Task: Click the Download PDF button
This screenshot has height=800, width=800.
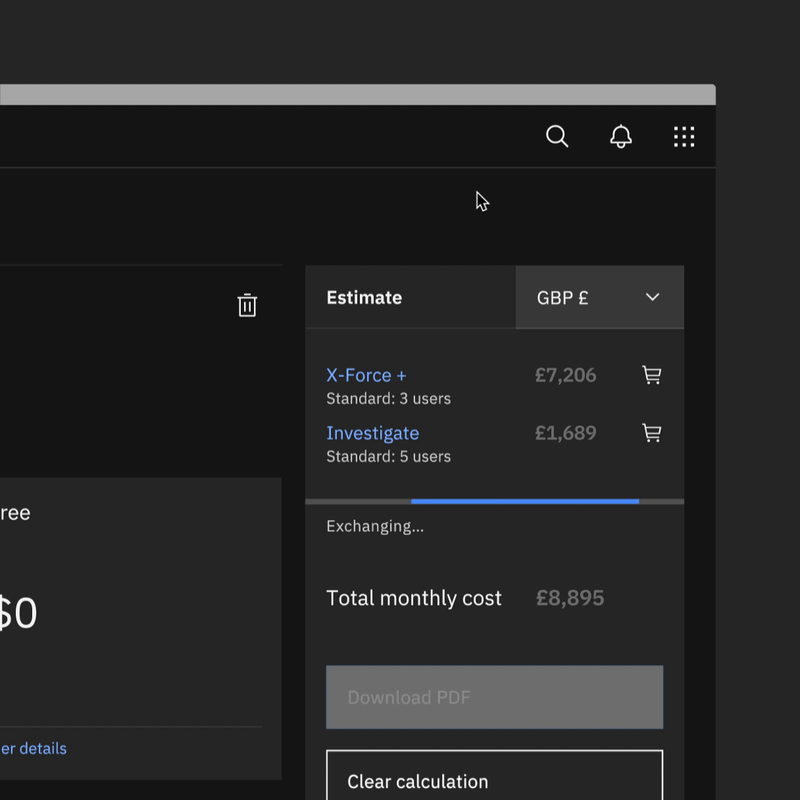Action: (x=494, y=697)
